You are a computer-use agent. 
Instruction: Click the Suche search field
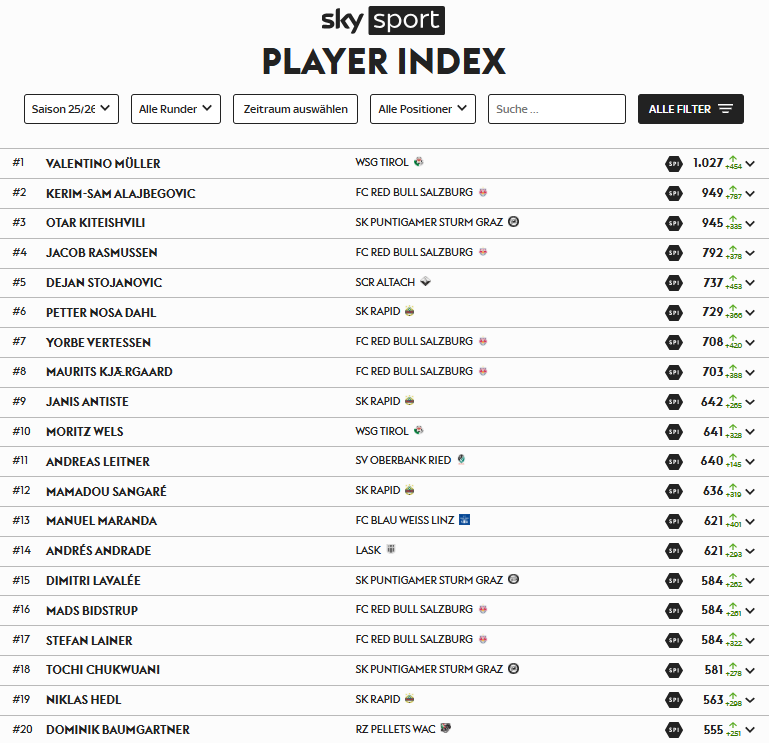[556, 109]
